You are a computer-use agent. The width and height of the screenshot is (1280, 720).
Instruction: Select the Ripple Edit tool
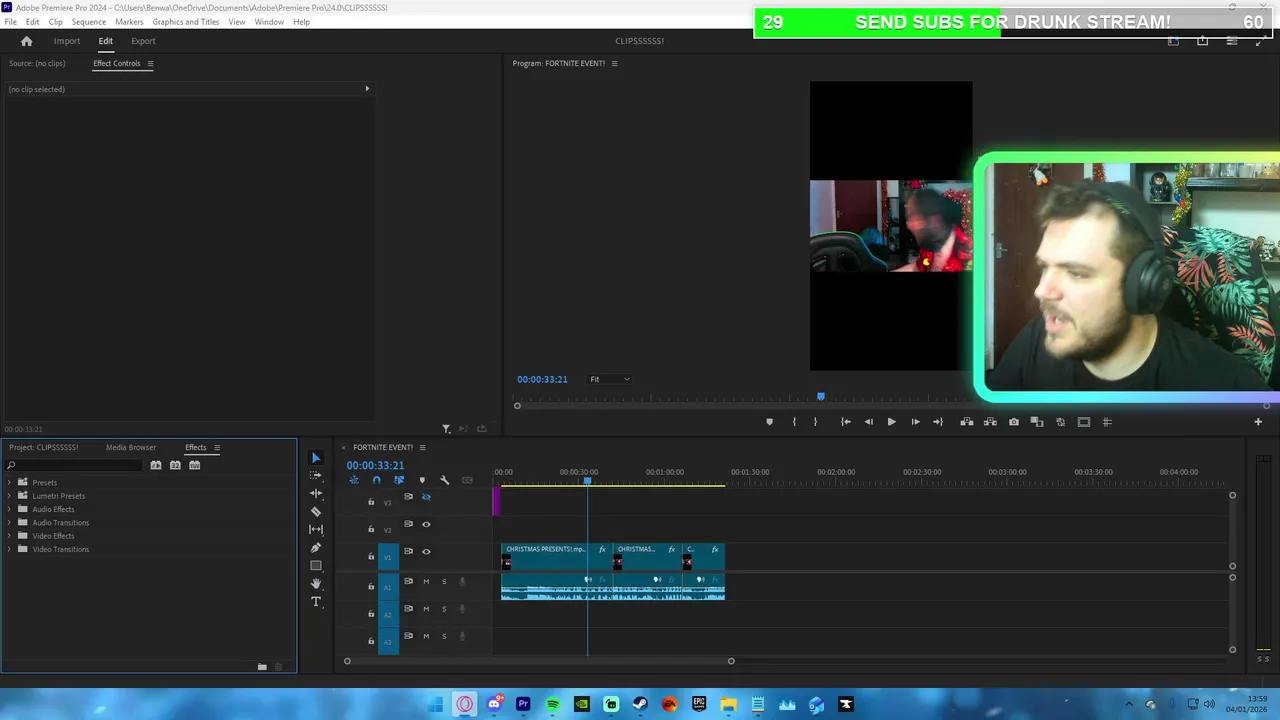tap(316, 493)
